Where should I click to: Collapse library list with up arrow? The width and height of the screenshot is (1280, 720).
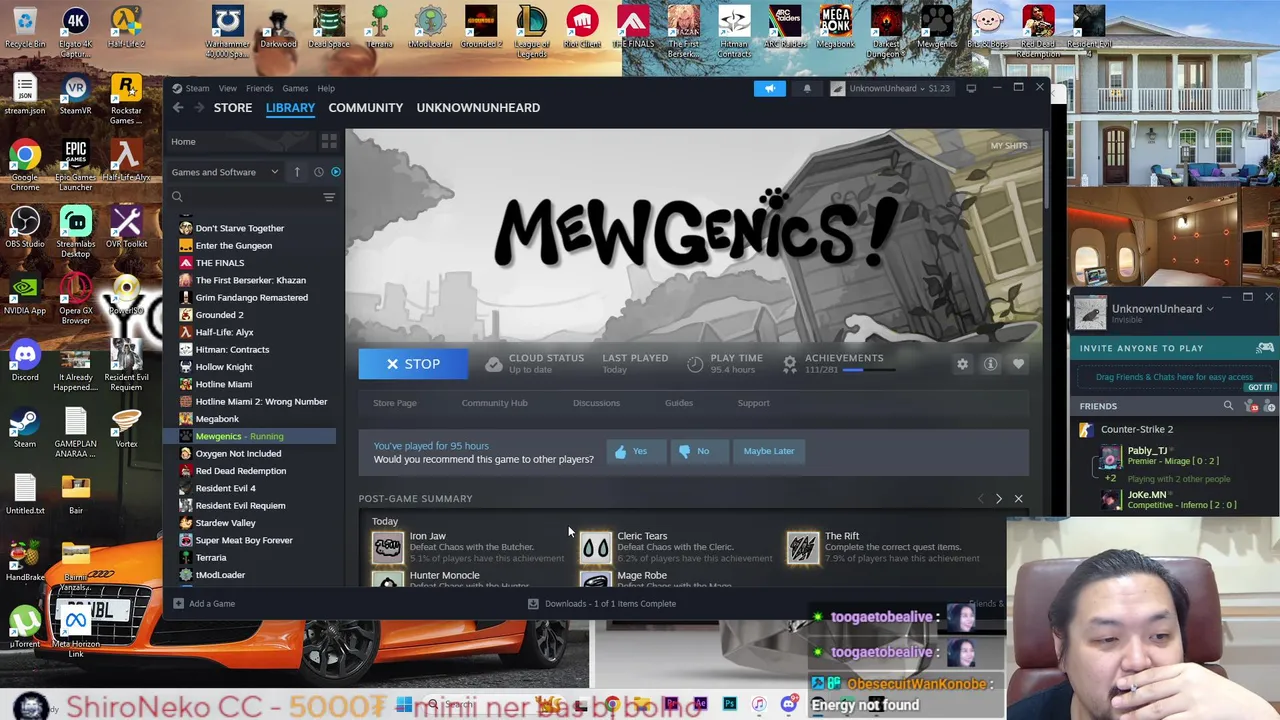point(297,172)
